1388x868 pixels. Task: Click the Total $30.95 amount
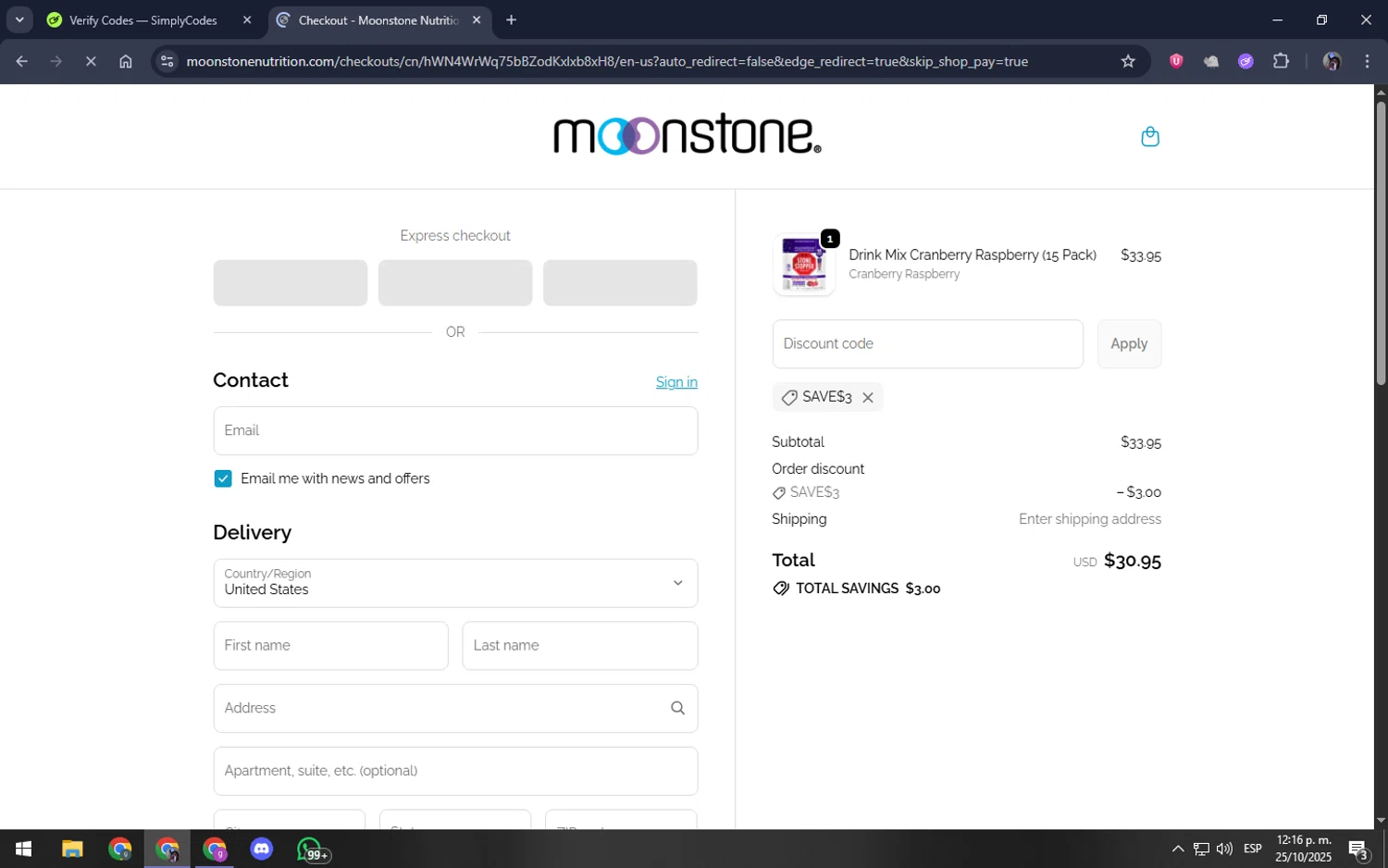pyautogui.click(x=1133, y=561)
